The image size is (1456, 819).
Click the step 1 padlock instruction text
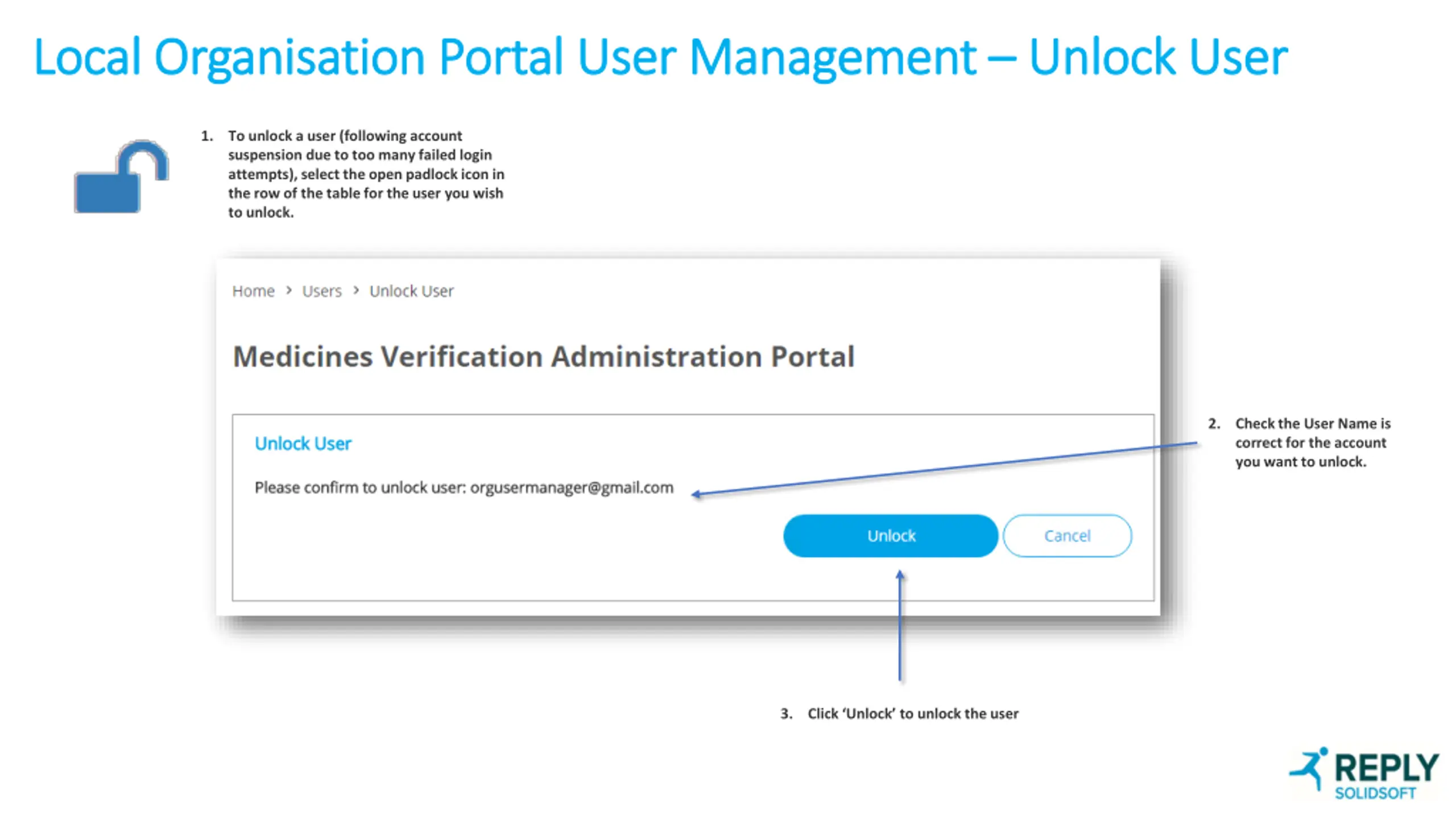tap(365, 174)
